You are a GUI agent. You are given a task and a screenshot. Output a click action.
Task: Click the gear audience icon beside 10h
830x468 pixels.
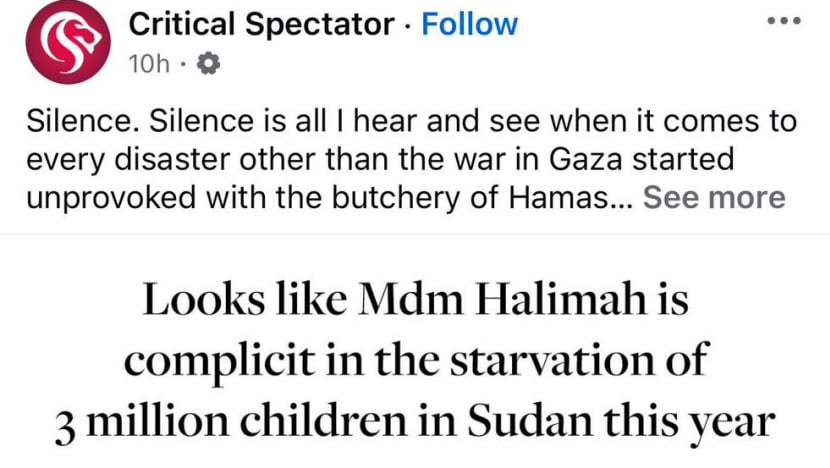(x=208, y=64)
